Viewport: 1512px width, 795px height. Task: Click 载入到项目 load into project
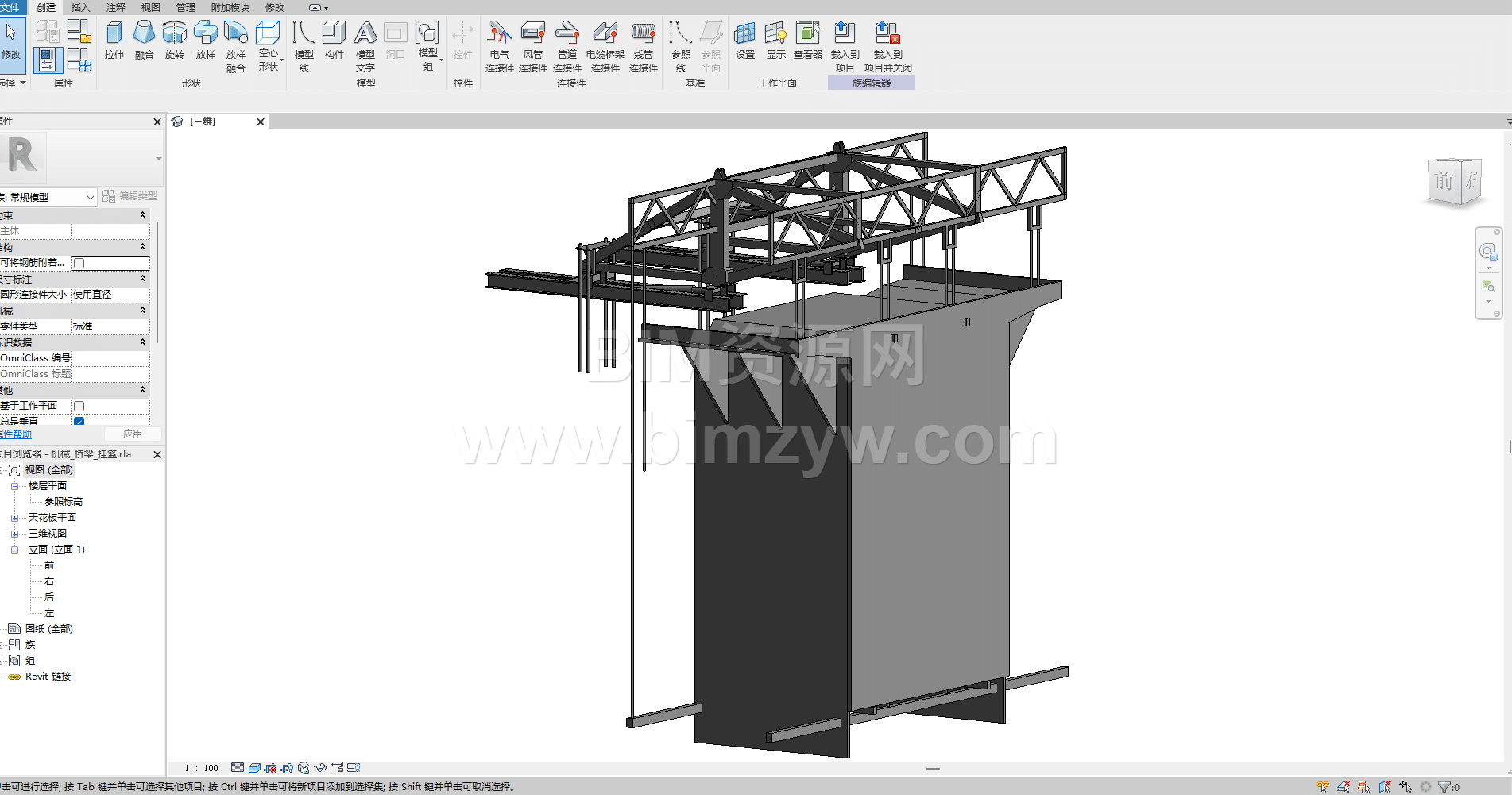pos(845,46)
